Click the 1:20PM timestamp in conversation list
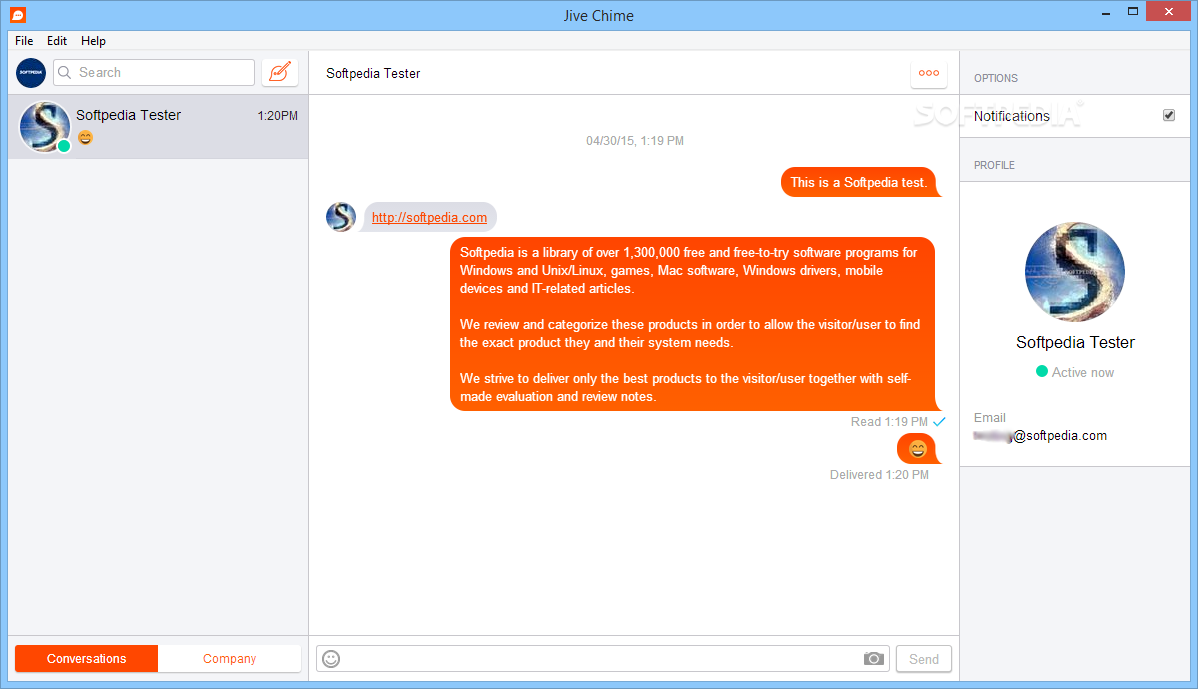The height and width of the screenshot is (689, 1198). coord(277,115)
